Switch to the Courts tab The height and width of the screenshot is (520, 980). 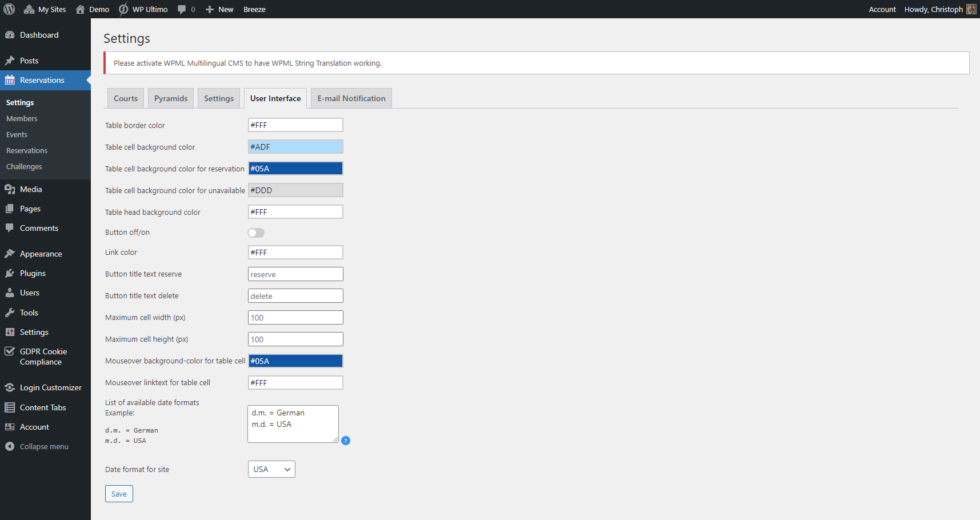coord(125,98)
